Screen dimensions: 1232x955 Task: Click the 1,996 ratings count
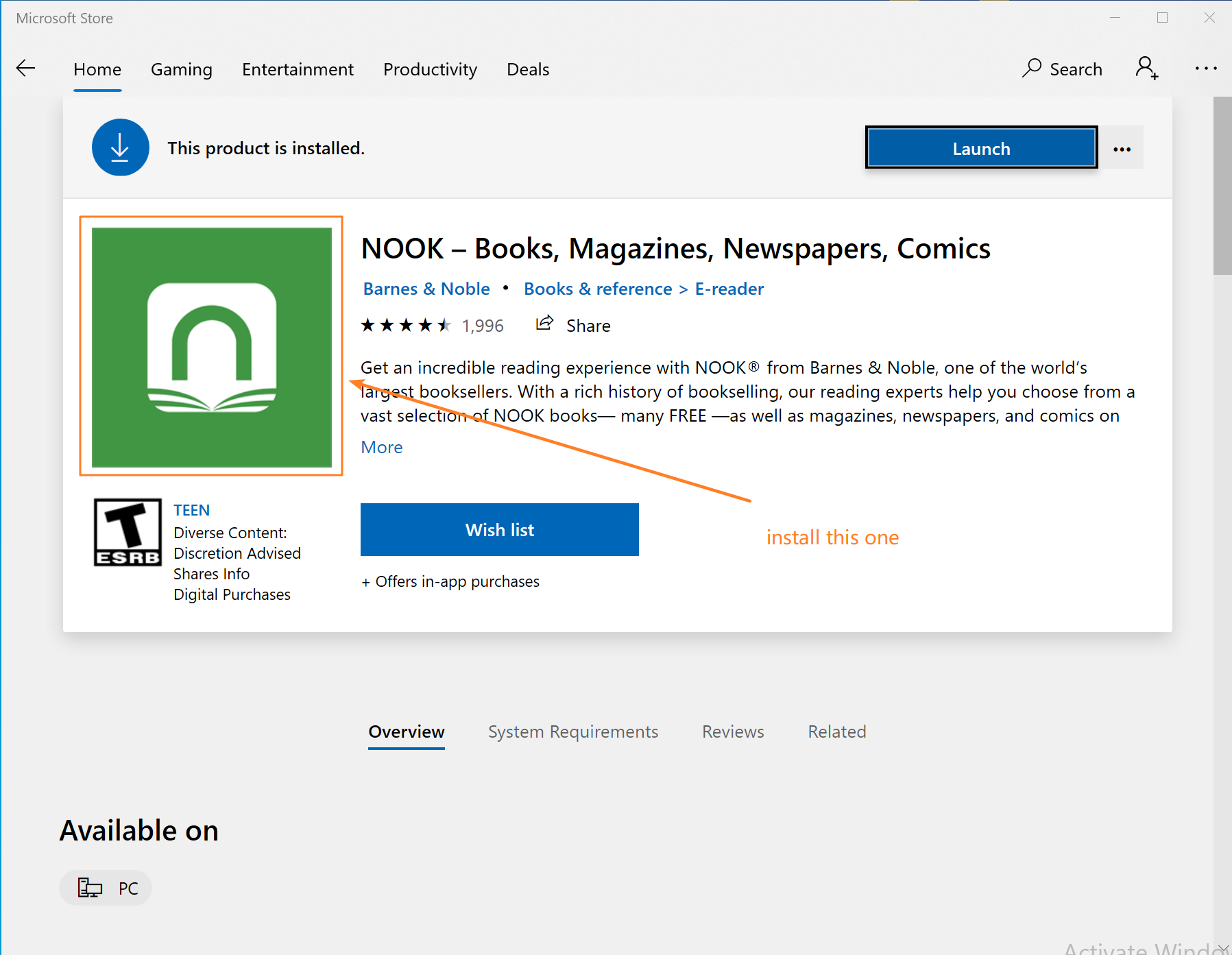[483, 326]
